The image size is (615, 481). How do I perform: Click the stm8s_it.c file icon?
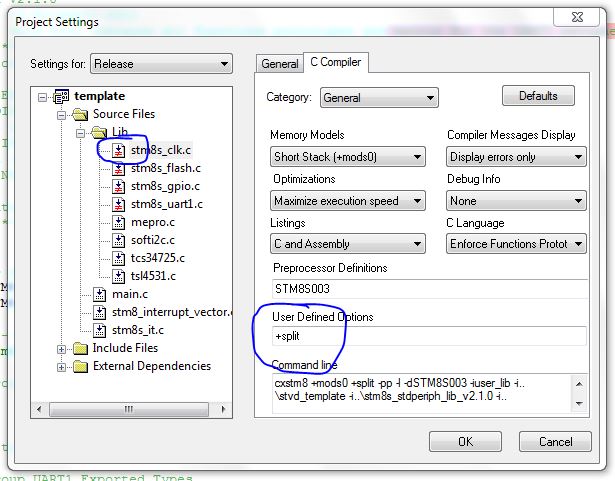click(100, 330)
